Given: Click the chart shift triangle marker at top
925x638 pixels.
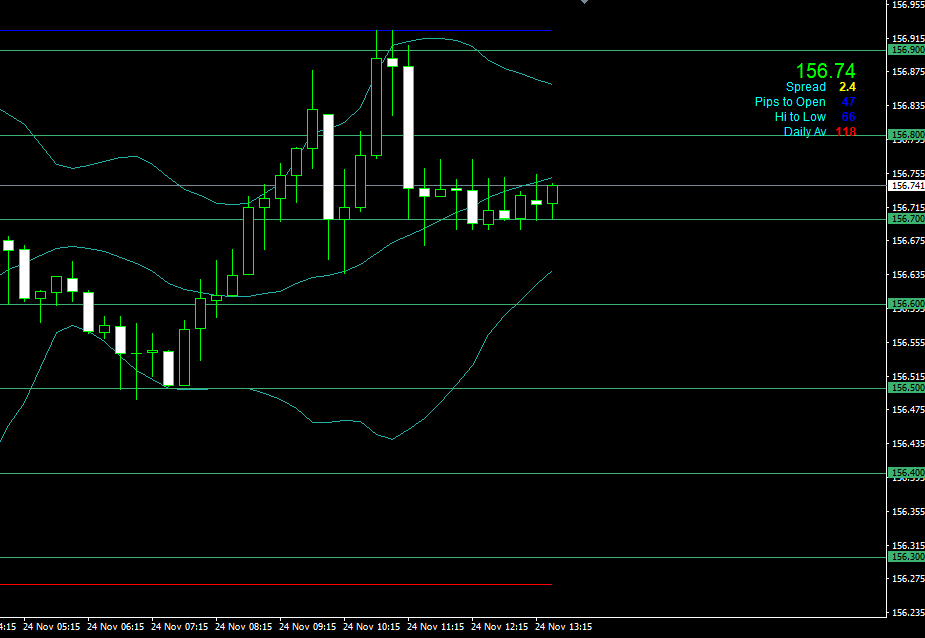Looking at the screenshot, I should [584, 3].
